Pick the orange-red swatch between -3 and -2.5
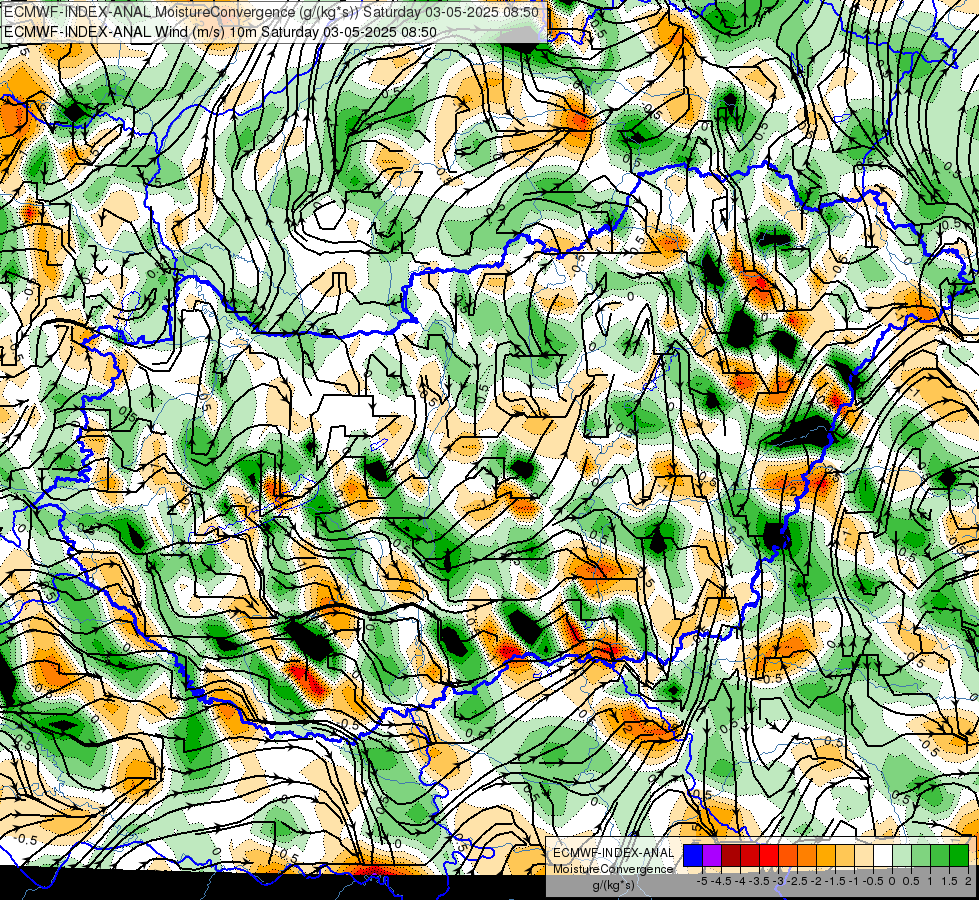Screen dimensions: 979x900 coord(788,855)
